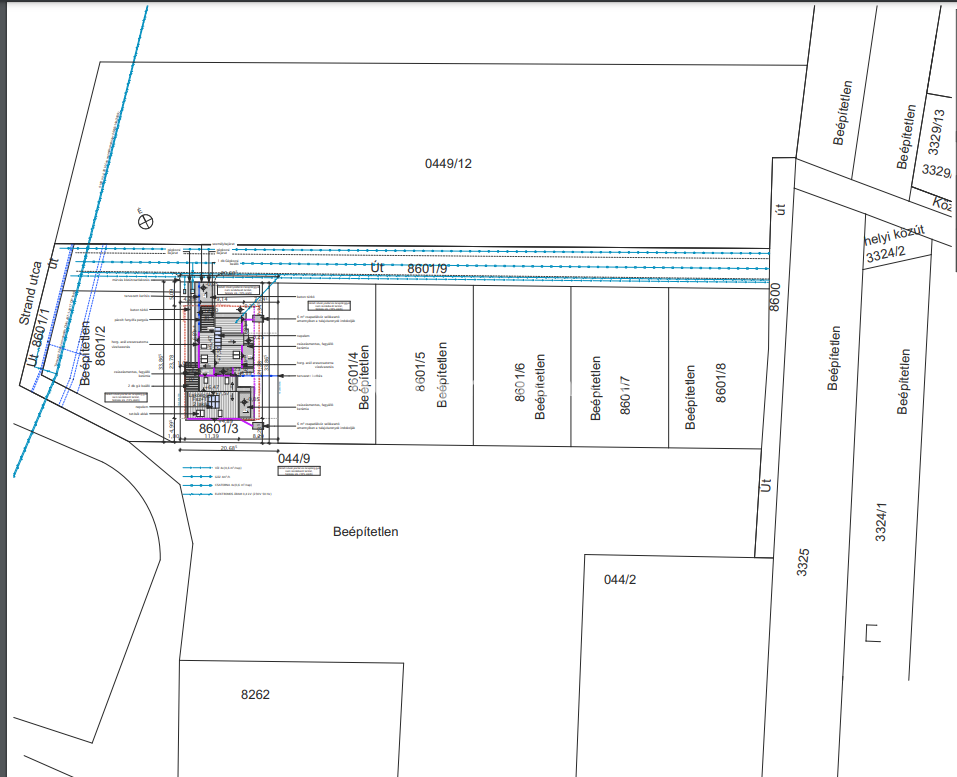957x777 pixels.
Task: Click parcel number 8601/8
Action: click(720, 383)
